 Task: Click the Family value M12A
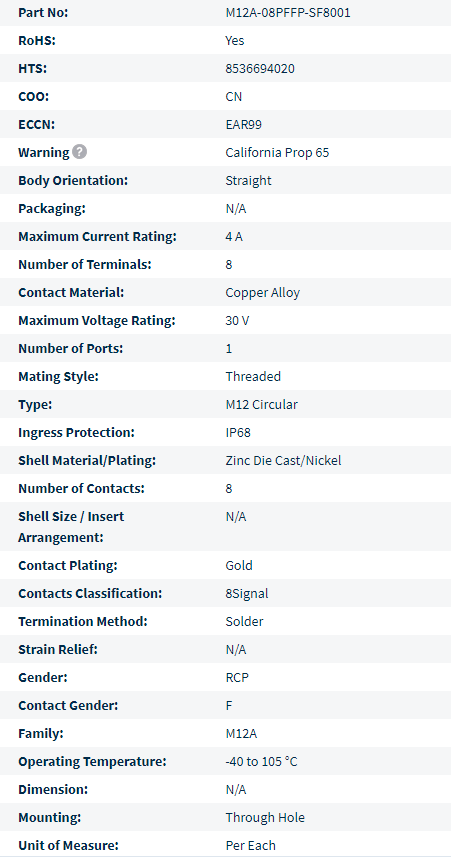point(241,733)
